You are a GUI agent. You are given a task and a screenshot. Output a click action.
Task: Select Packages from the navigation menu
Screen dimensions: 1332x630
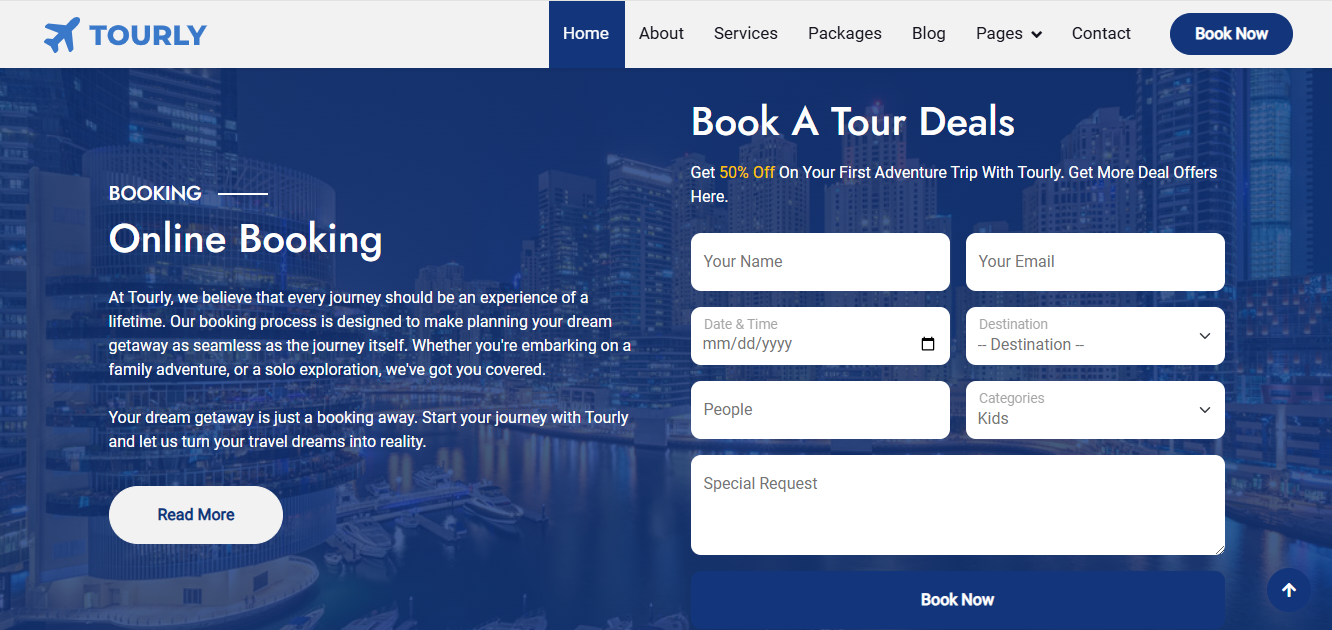[x=844, y=34]
